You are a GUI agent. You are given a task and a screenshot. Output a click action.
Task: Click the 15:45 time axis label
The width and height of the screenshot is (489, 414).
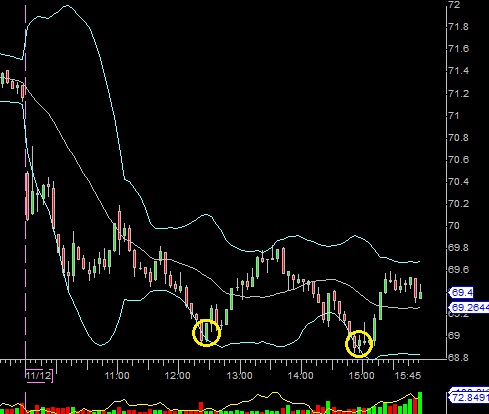tap(408, 376)
